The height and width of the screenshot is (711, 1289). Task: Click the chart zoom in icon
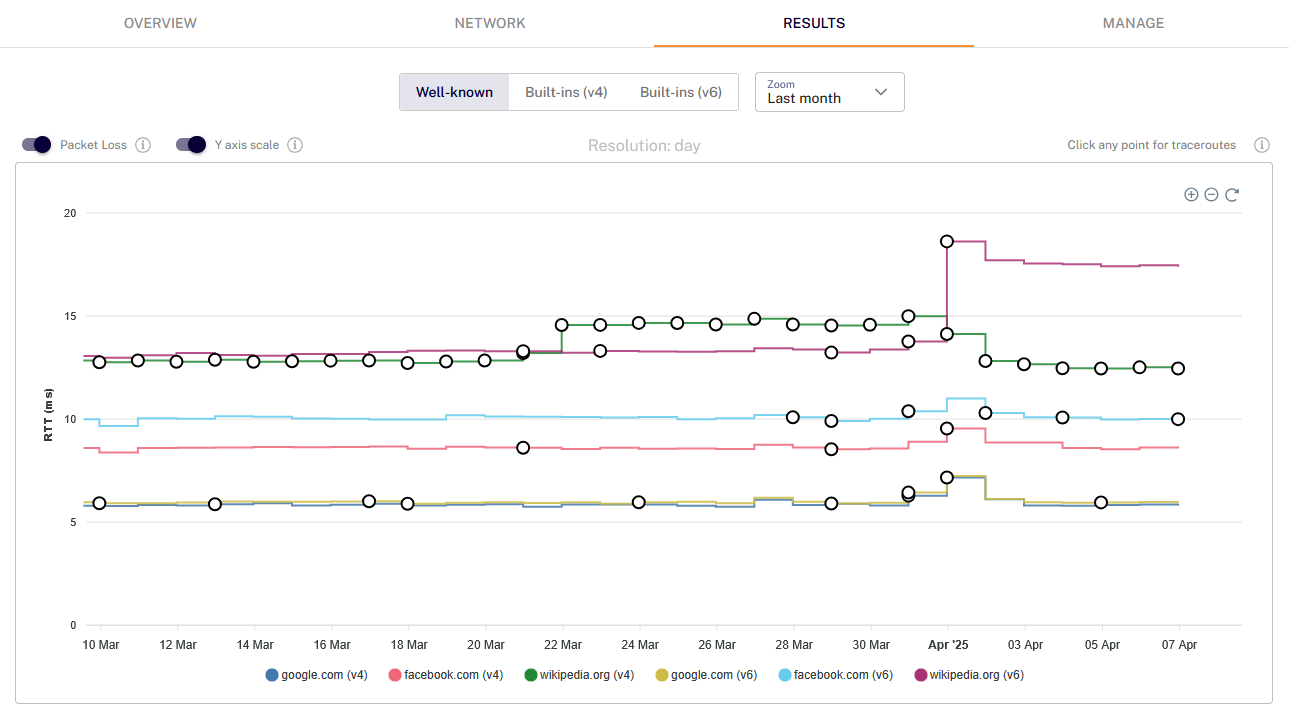1191,195
